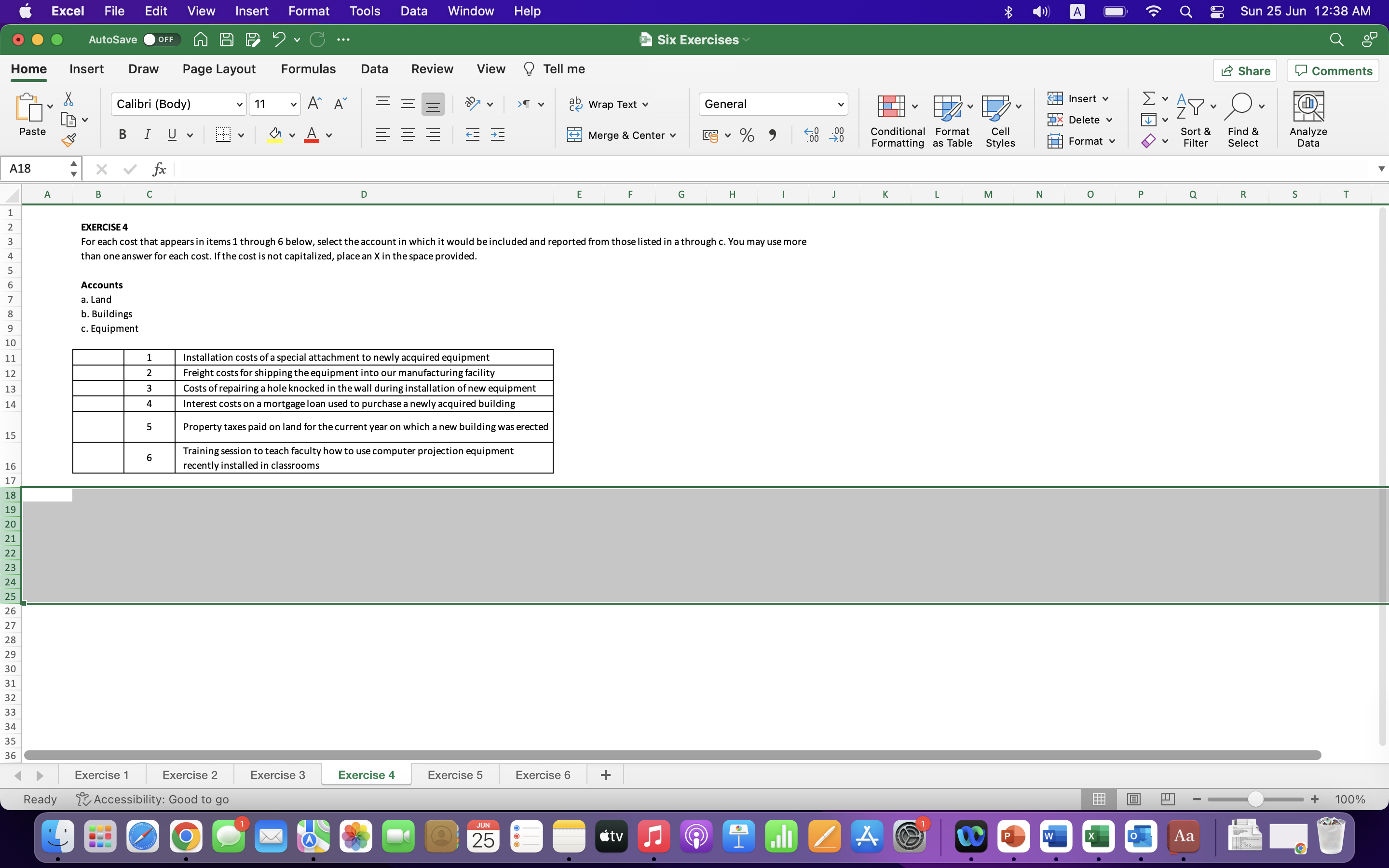Apply Percent number style

coord(746,135)
